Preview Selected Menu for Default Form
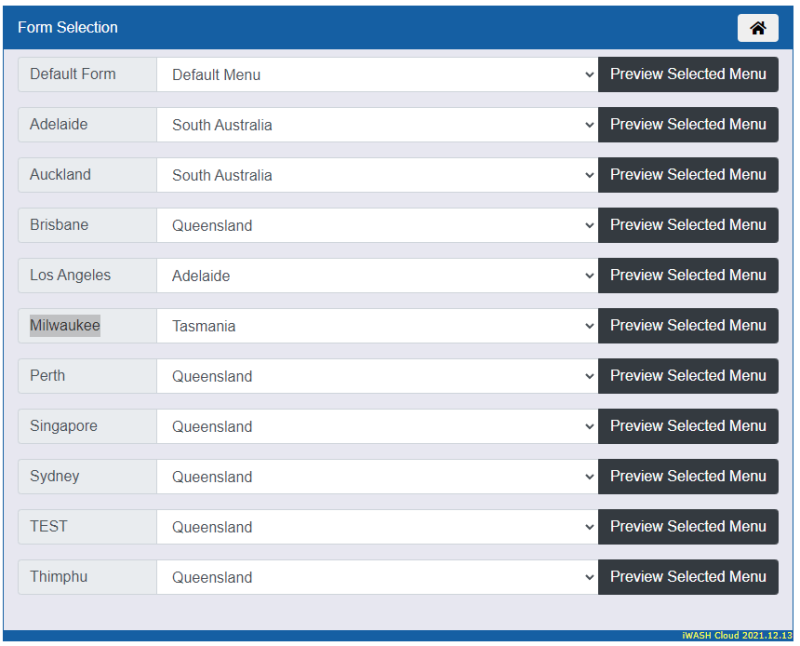Screen dimensions: 800x646 [688, 74]
